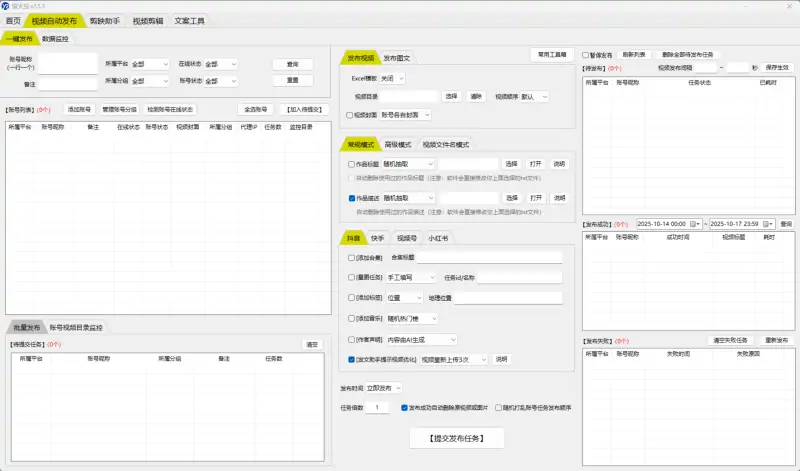Toggle the 暂停发布 checkbox
The height and width of the screenshot is (471, 800).
586,55
